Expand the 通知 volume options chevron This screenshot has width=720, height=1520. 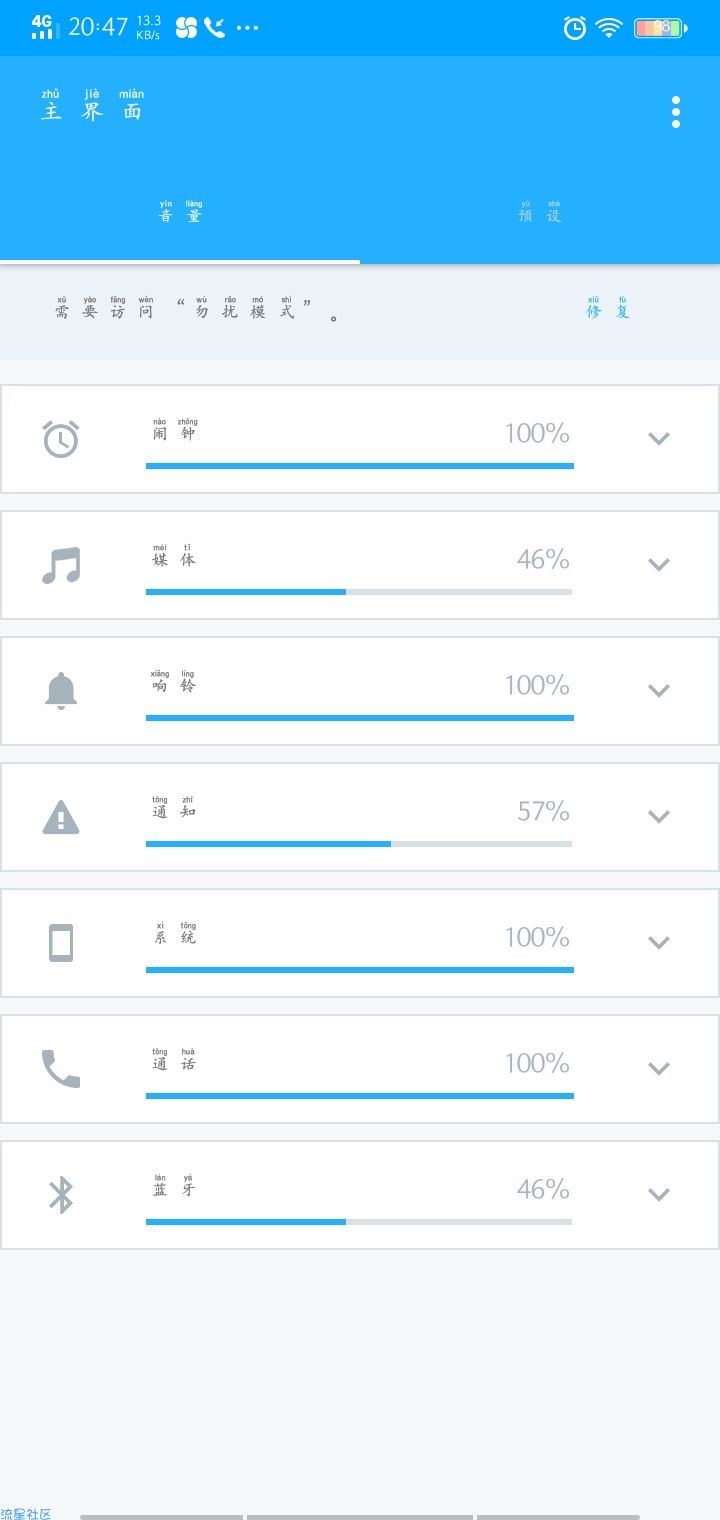tap(658, 816)
